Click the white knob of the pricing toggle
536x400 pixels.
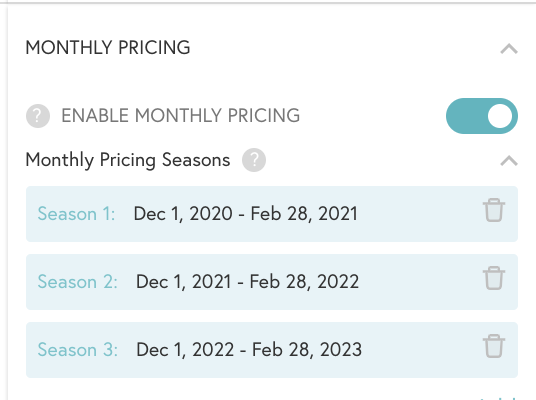pos(500,116)
